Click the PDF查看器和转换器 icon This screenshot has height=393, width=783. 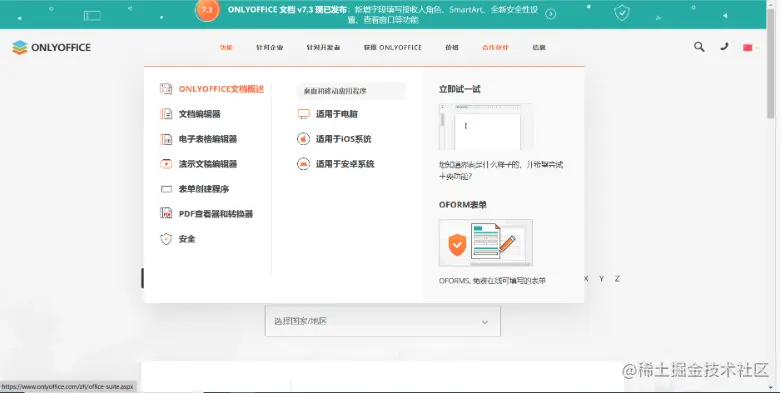(166, 213)
